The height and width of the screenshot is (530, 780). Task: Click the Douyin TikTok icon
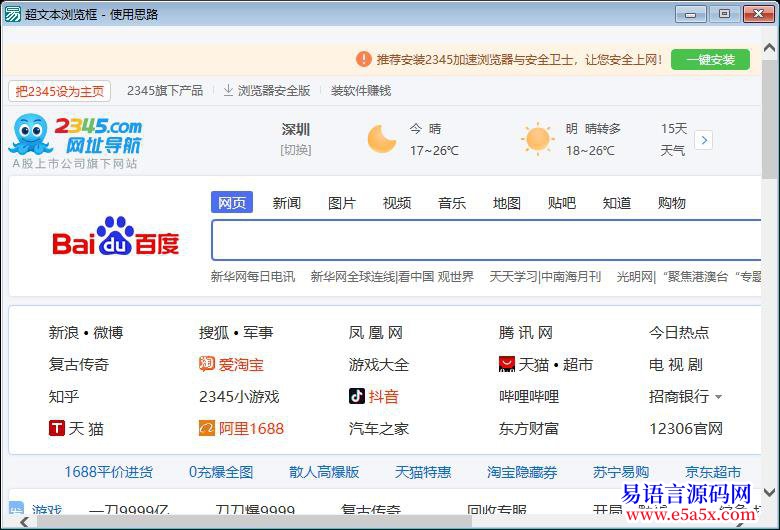coord(357,396)
